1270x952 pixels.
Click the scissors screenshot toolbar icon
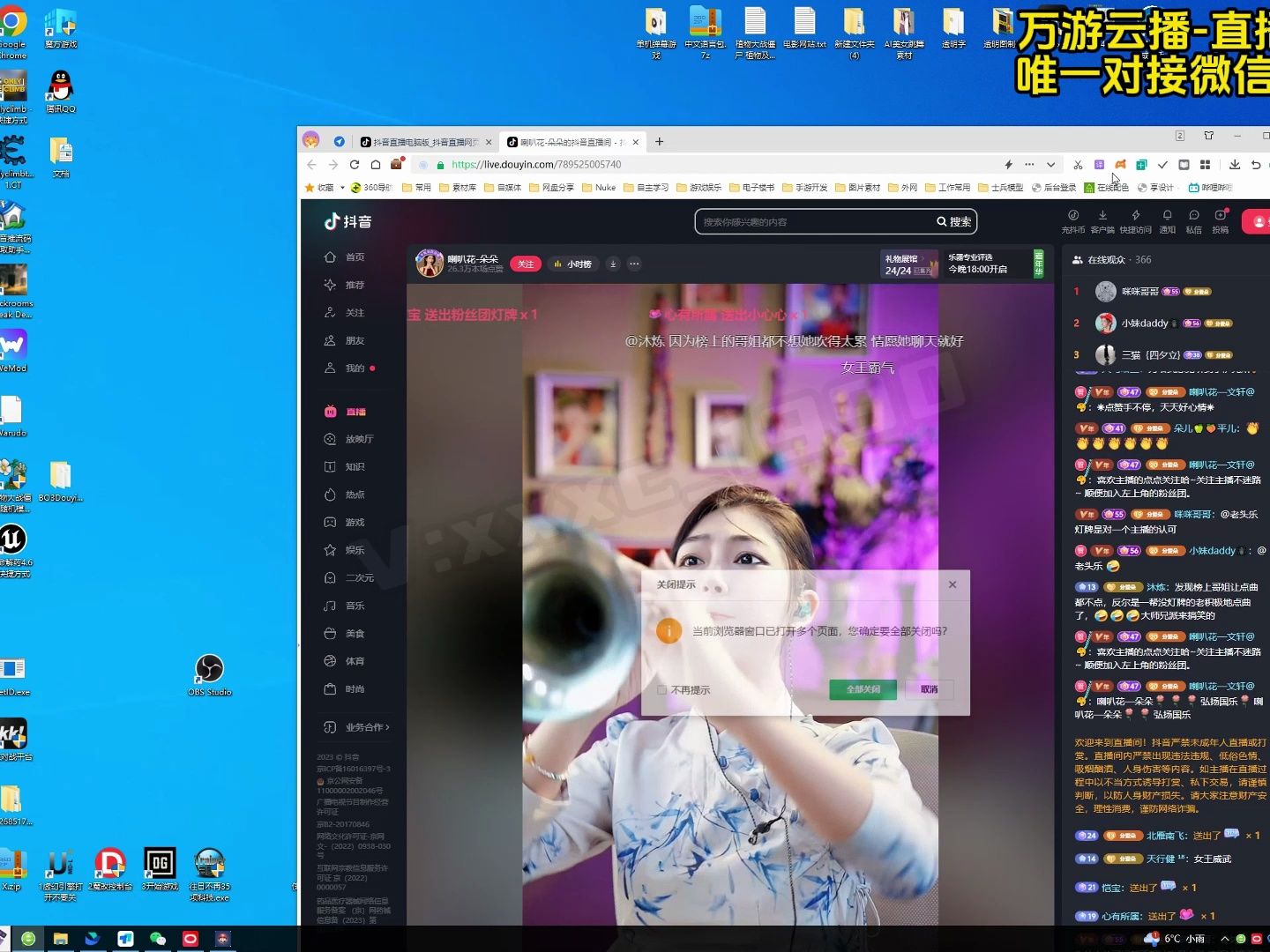pyautogui.click(x=1078, y=165)
